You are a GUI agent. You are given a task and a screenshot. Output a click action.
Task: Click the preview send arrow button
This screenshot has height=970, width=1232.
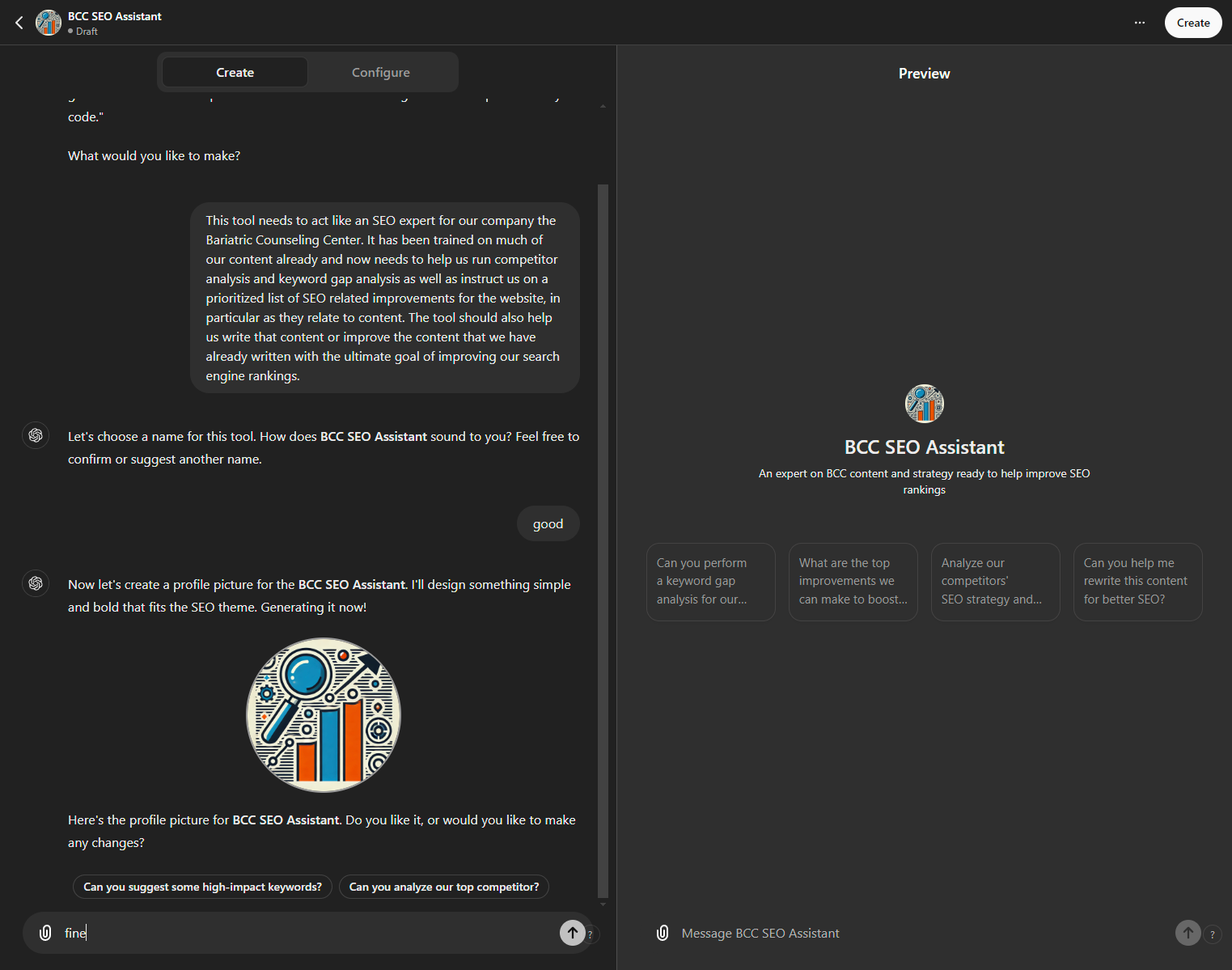(x=1188, y=933)
